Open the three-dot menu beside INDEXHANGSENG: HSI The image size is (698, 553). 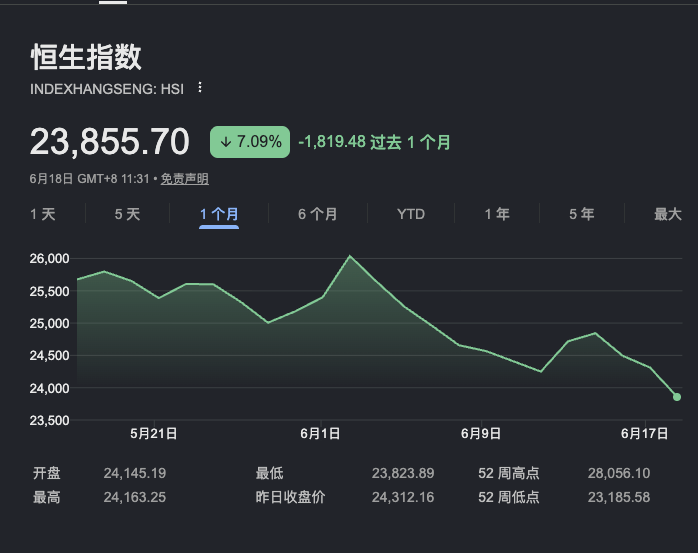click(200, 88)
